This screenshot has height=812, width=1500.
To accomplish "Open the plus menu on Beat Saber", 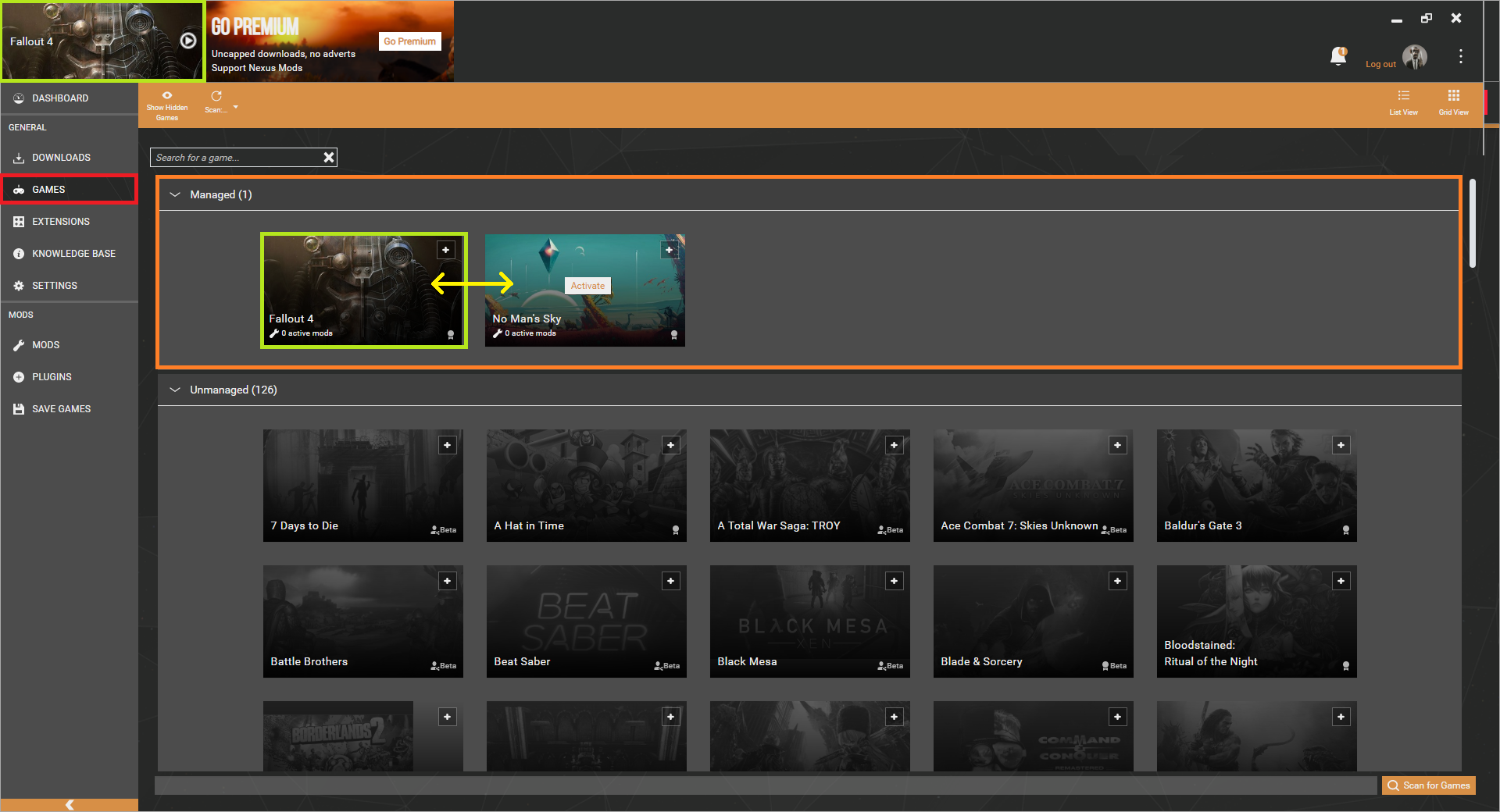I will (x=670, y=581).
